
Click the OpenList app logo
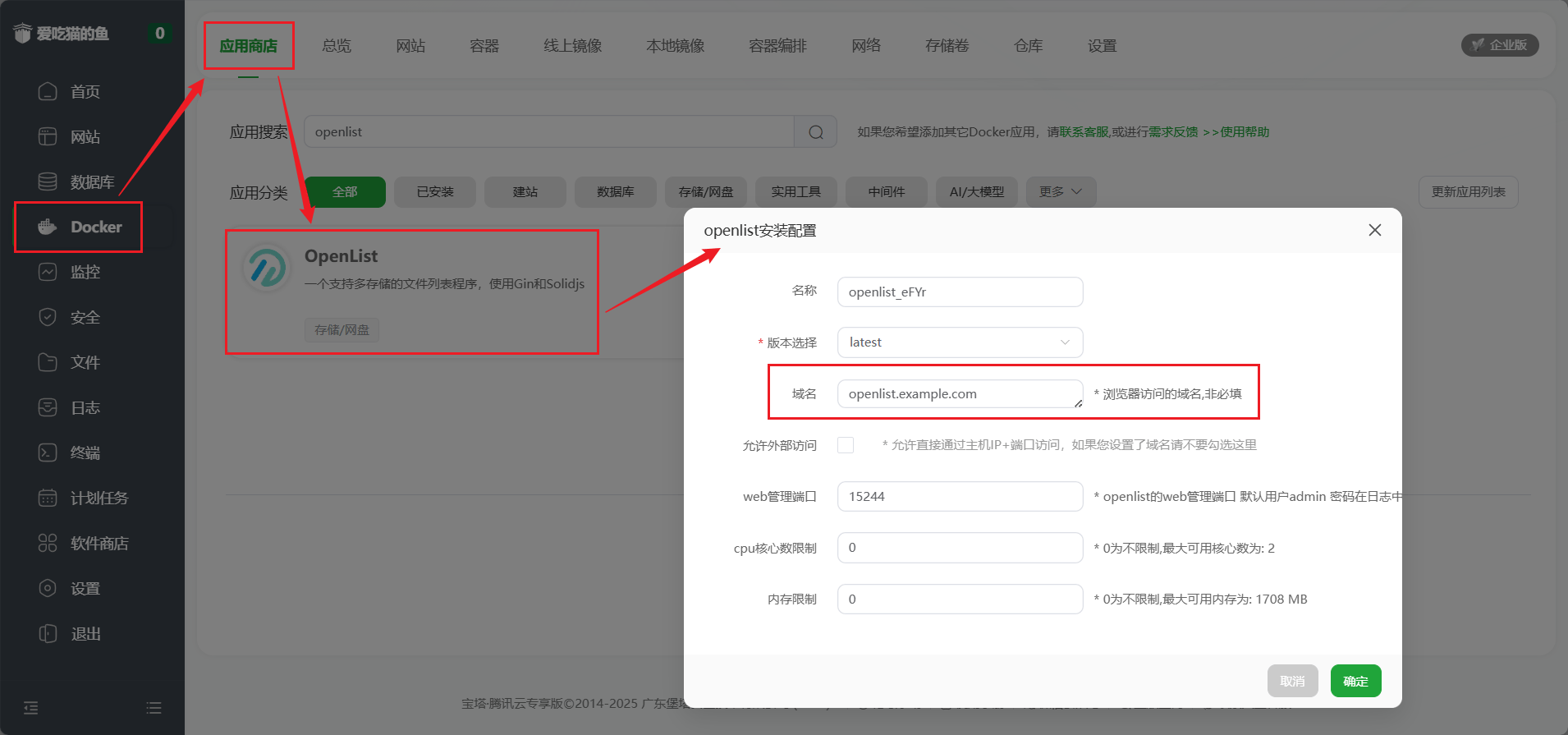(267, 269)
